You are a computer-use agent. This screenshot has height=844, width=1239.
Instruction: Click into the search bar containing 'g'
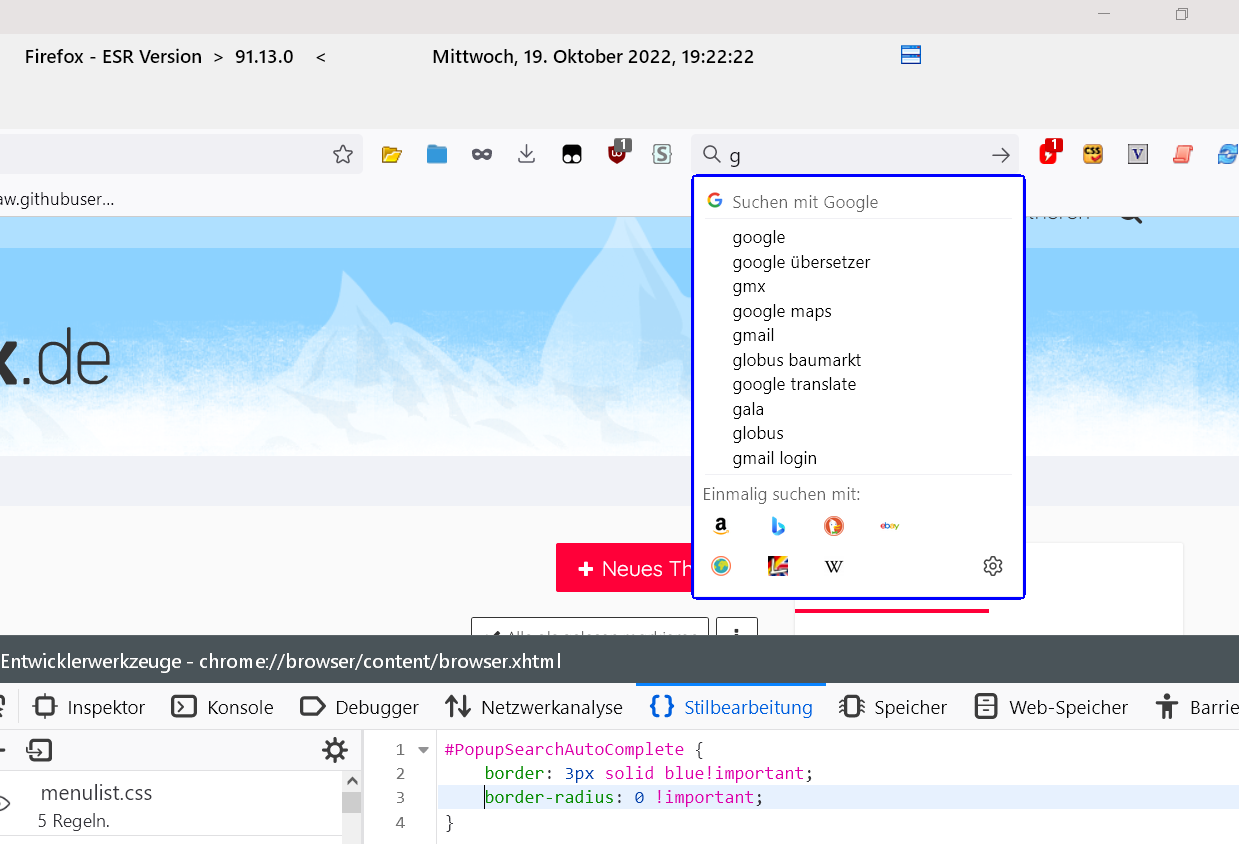point(855,155)
